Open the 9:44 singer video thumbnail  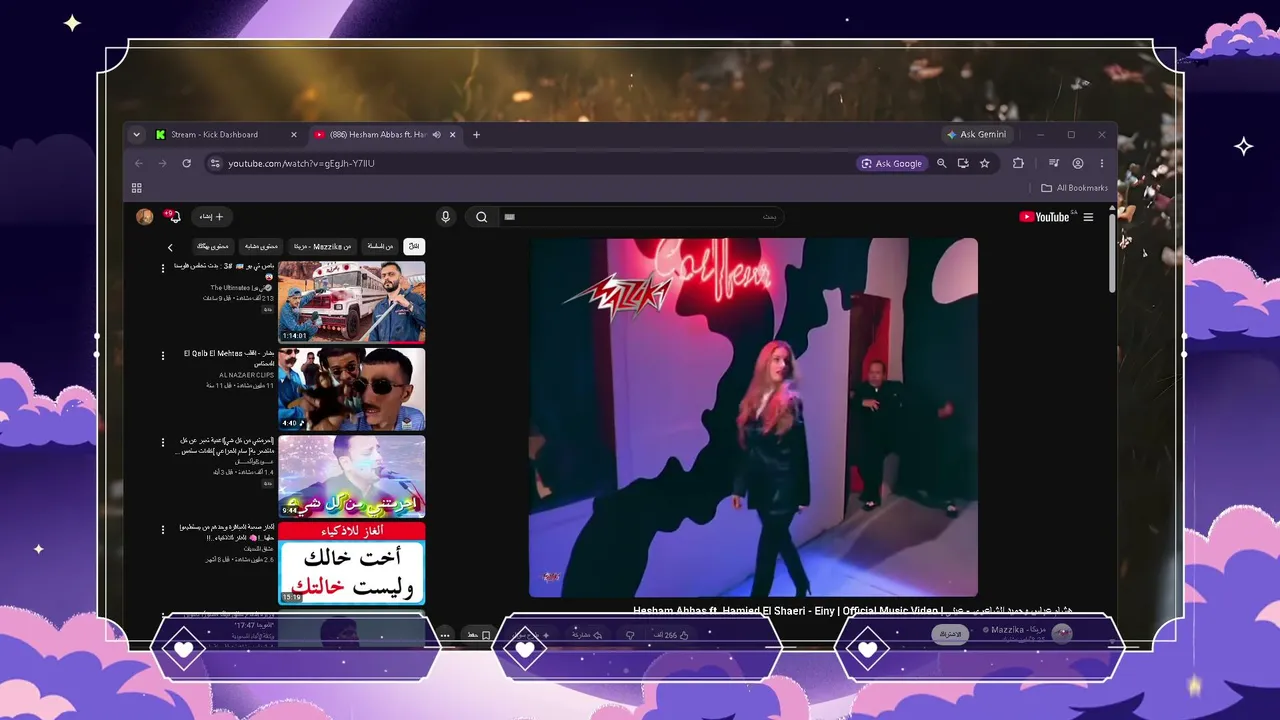click(352, 476)
